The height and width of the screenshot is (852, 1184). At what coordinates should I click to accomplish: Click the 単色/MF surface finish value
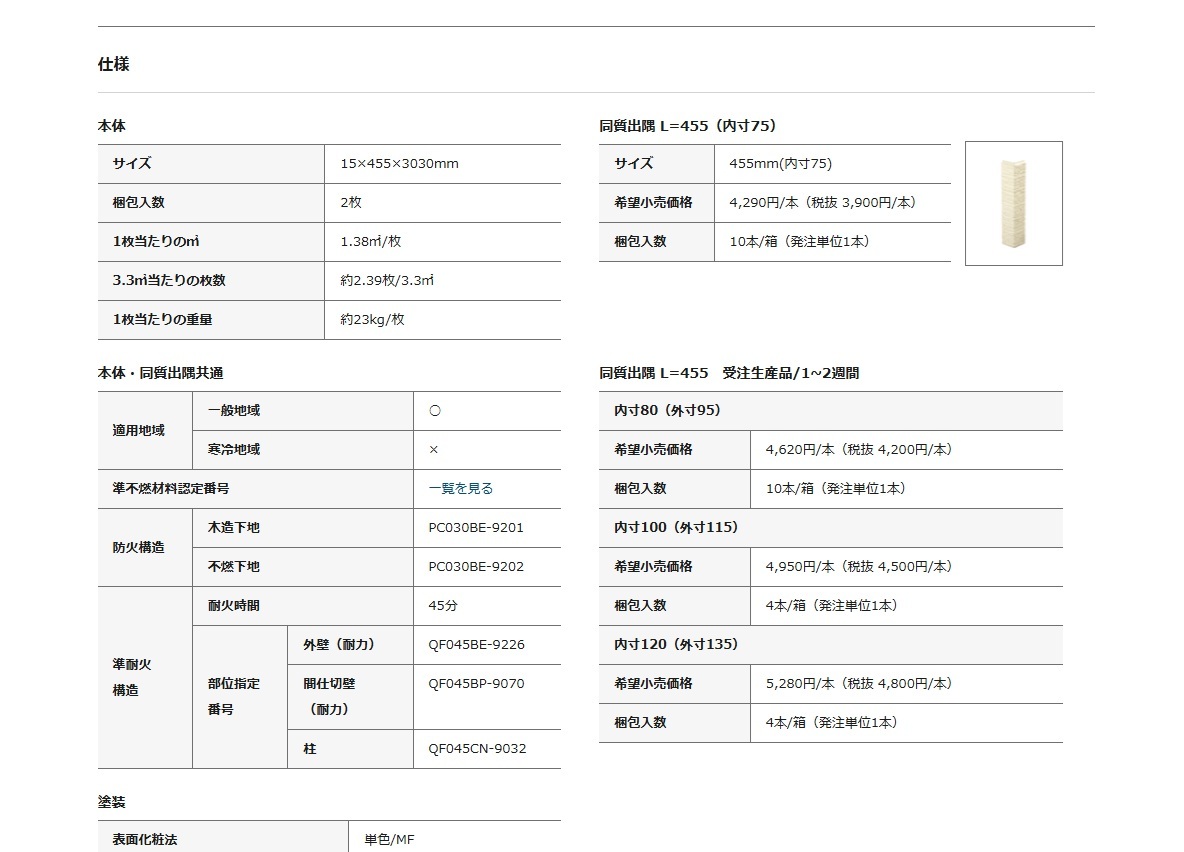(x=389, y=840)
